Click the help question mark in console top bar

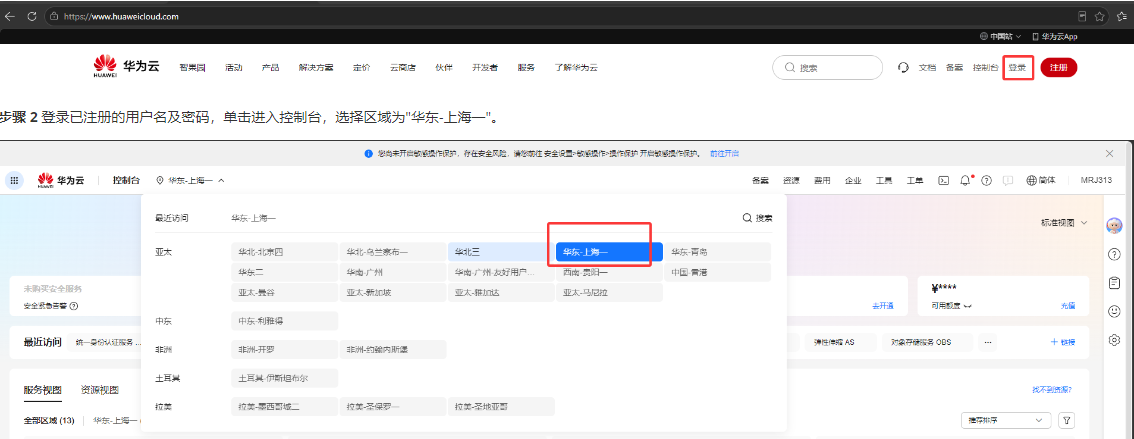(x=986, y=180)
